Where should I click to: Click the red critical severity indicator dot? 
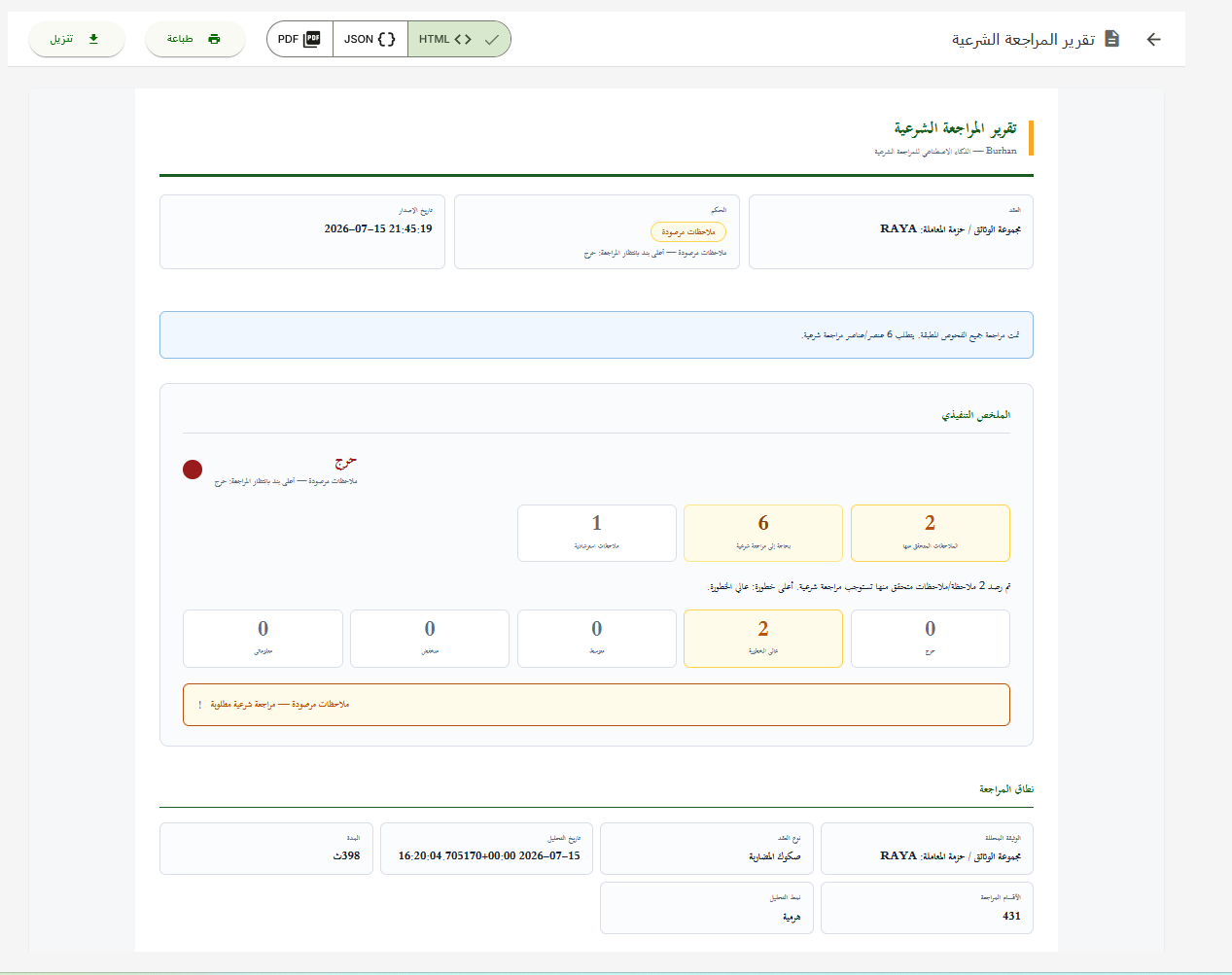click(193, 470)
